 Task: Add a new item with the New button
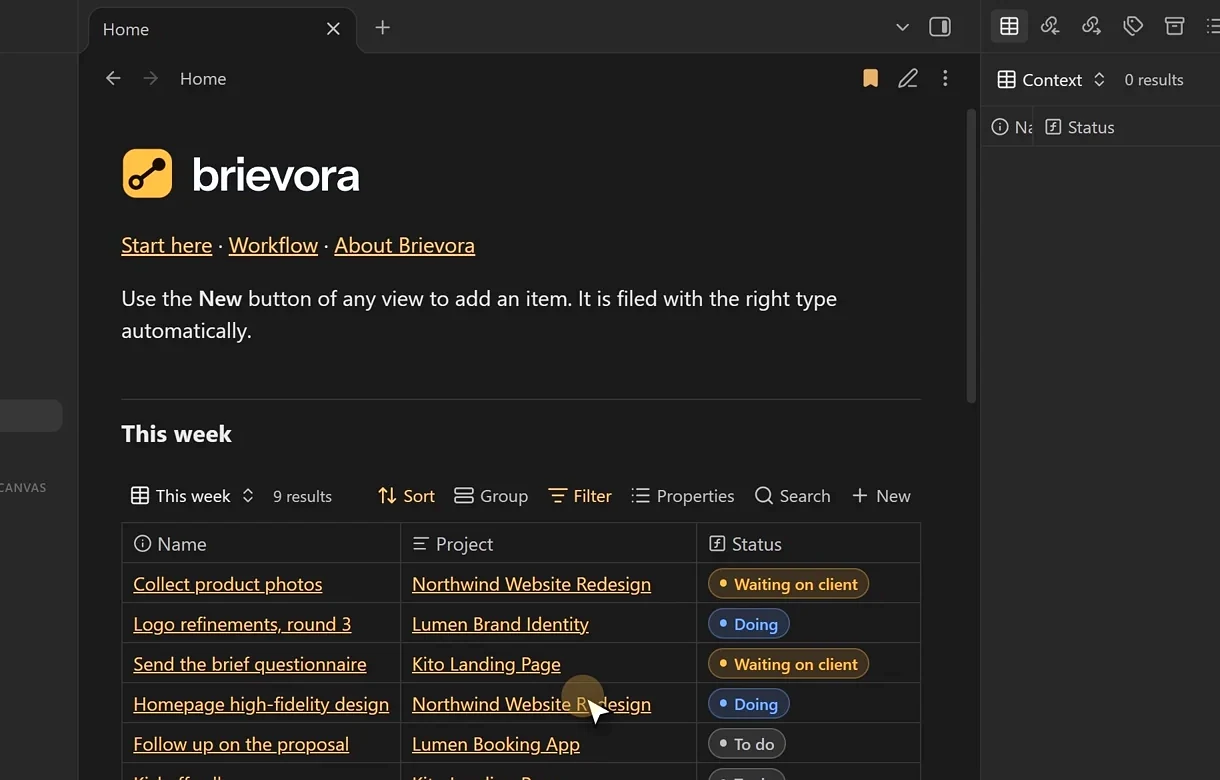(x=881, y=496)
